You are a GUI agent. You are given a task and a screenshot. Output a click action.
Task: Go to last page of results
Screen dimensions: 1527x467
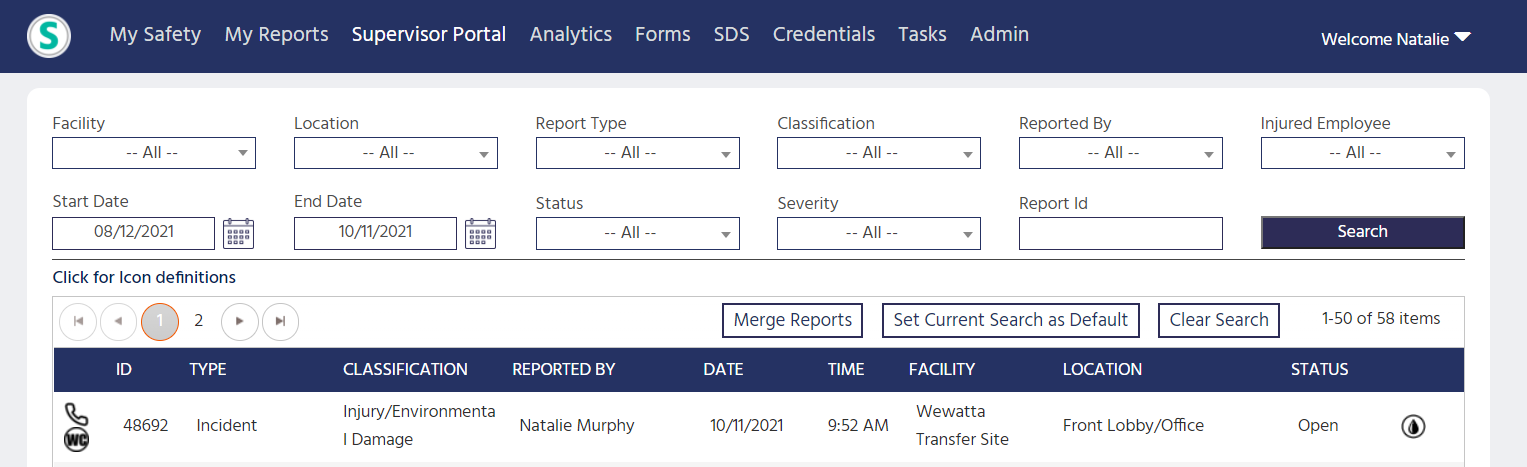coord(280,321)
